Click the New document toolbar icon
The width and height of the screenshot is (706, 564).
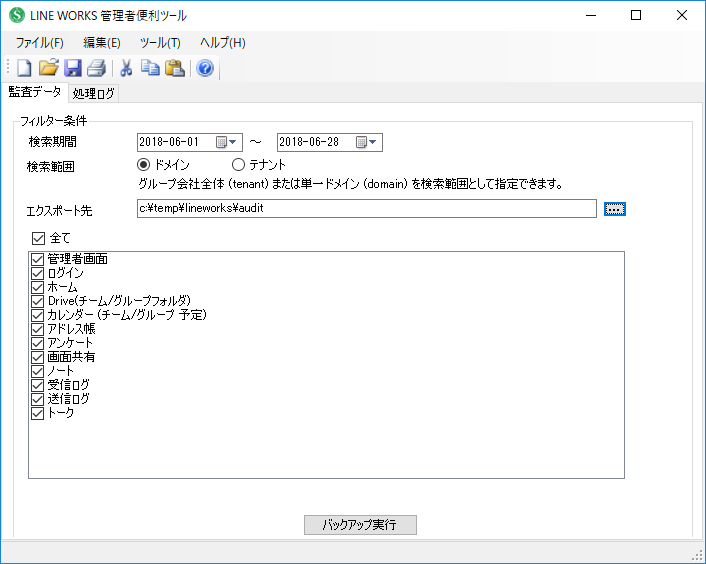24,68
